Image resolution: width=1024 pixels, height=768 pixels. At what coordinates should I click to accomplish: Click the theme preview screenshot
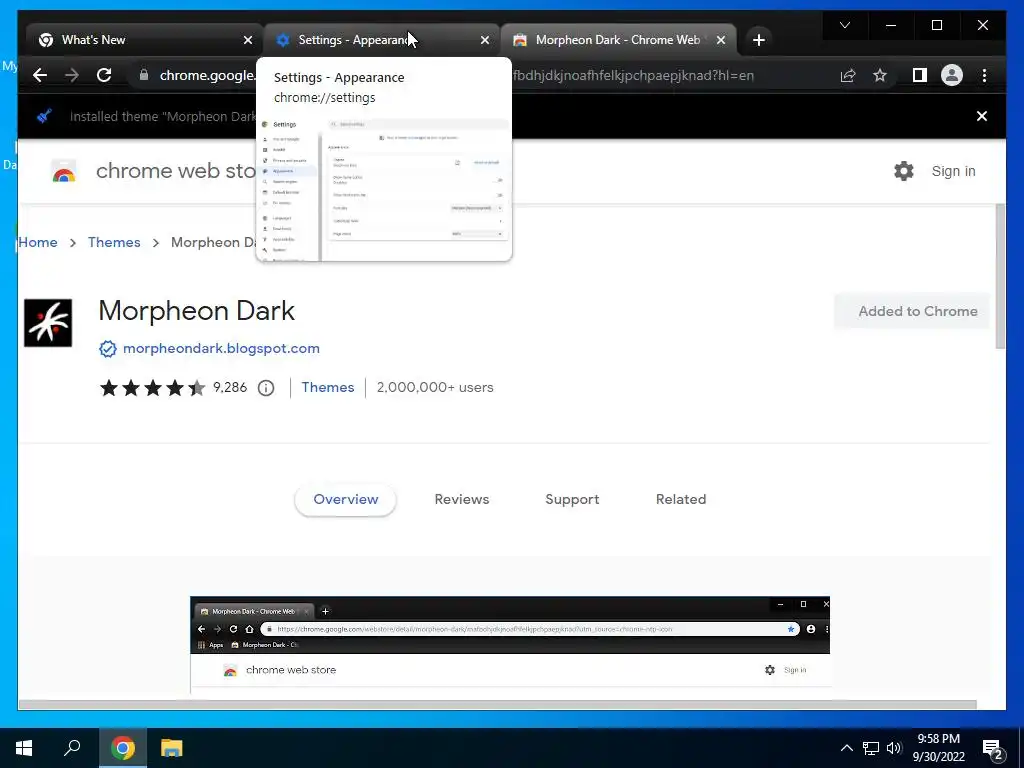tap(510, 645)
